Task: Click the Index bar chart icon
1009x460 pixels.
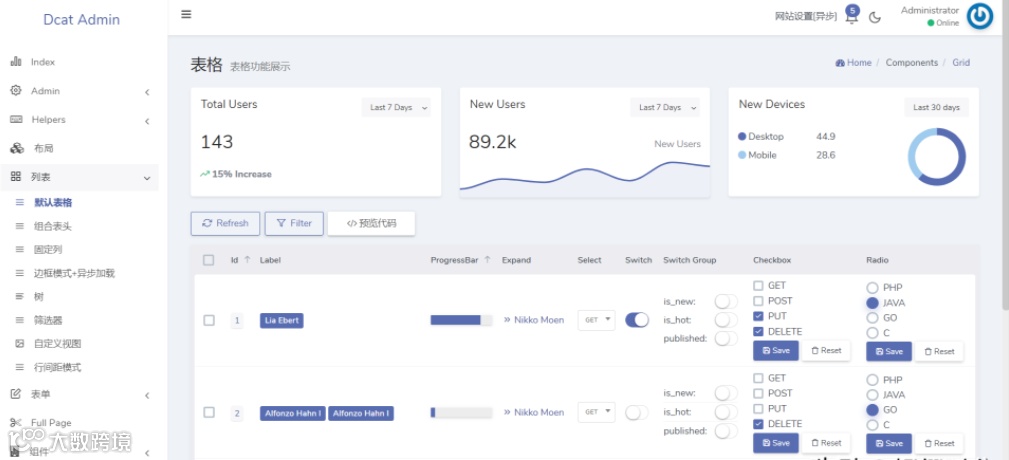Action: (16, 62)
